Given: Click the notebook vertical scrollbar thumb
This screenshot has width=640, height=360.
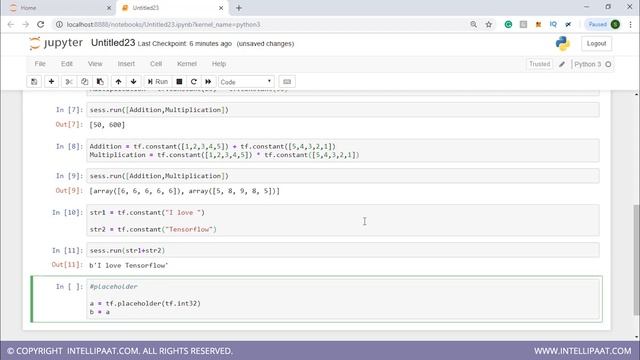Looking at the screenshot, I should pos(636,259).
